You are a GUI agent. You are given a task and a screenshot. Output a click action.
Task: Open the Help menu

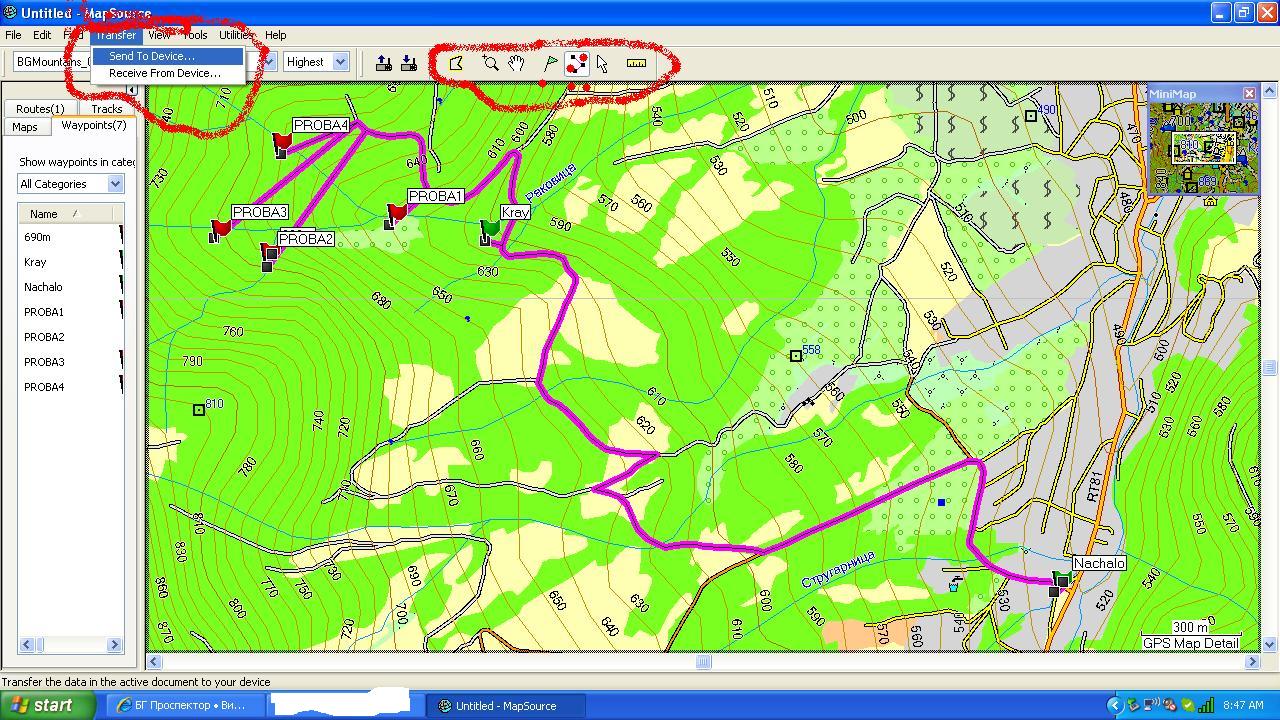[x=275, y=35]
